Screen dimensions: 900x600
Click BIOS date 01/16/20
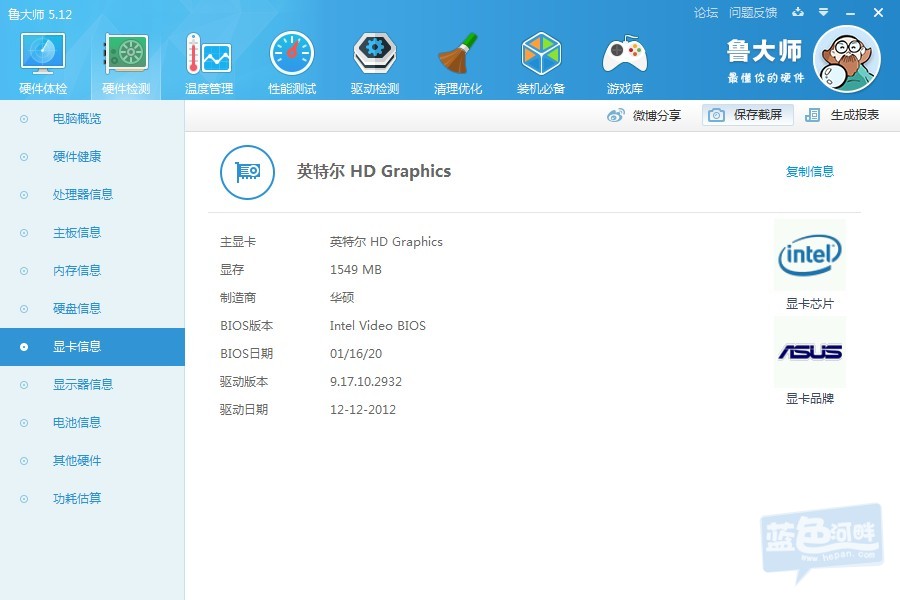click(356, 354)
